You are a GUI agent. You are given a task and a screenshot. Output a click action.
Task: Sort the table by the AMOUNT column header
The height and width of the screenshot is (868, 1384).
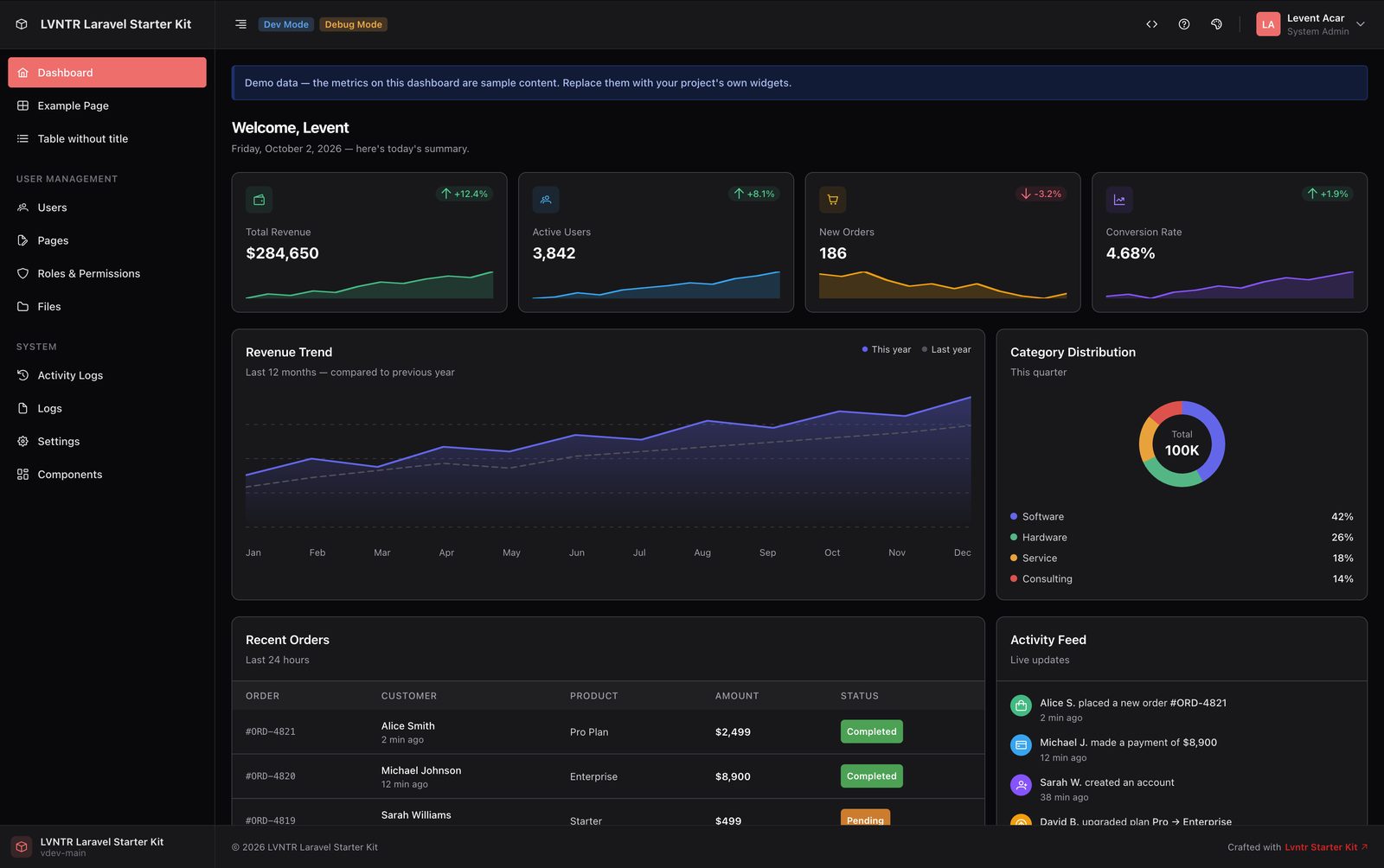tap(737, 696)
